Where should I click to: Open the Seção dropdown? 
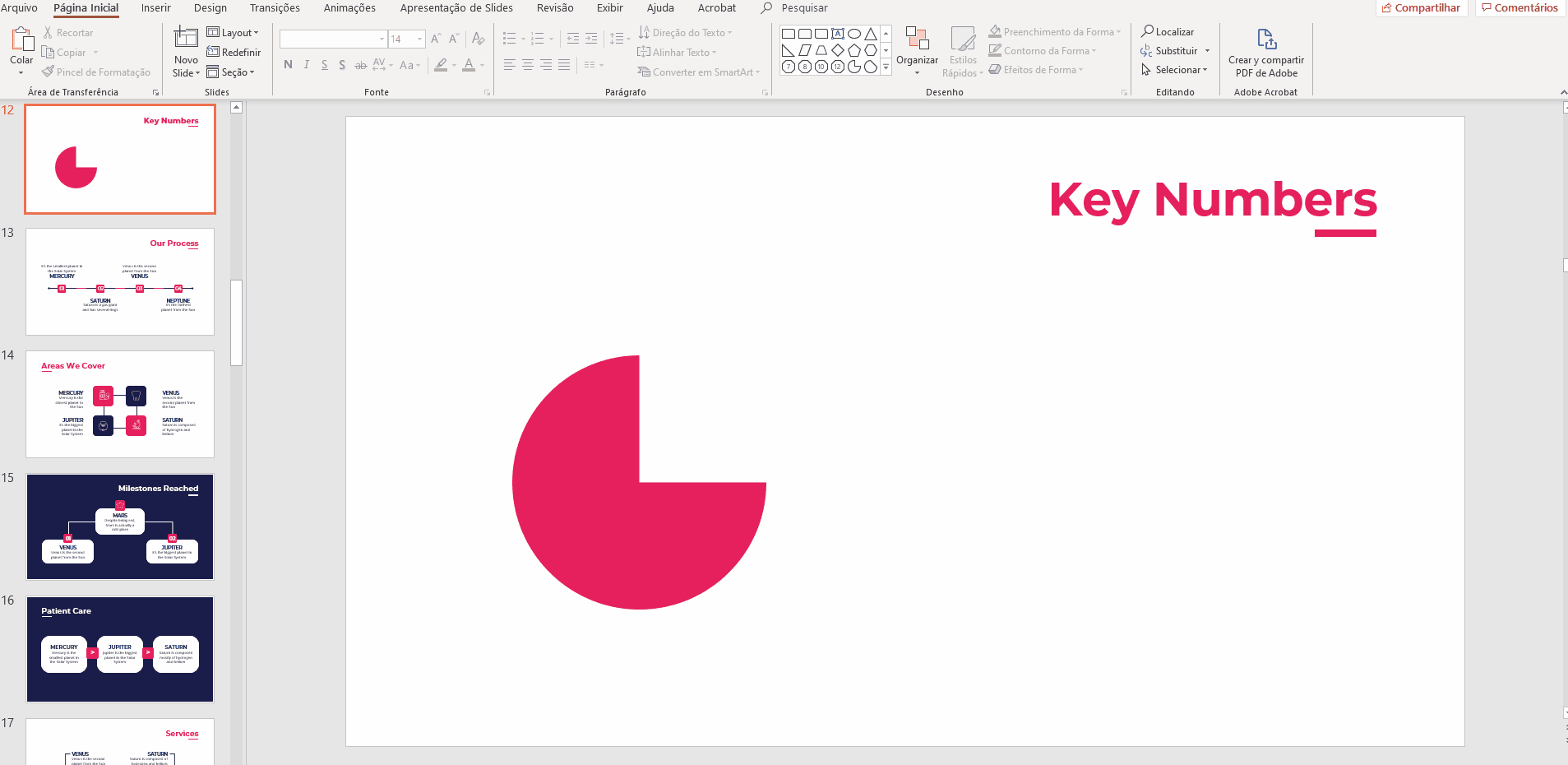pos(230,72)
